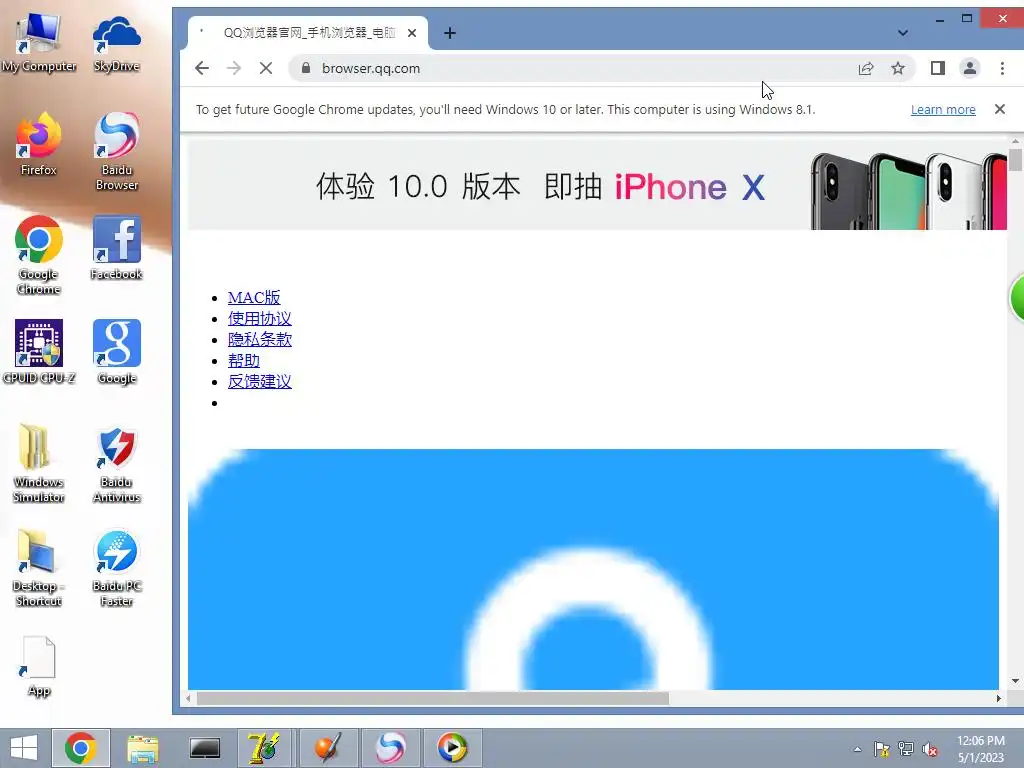This screenshot has height=768, width=1024.
Task: Open Chrome's three-dot menu
Action: pos(1002,68)
